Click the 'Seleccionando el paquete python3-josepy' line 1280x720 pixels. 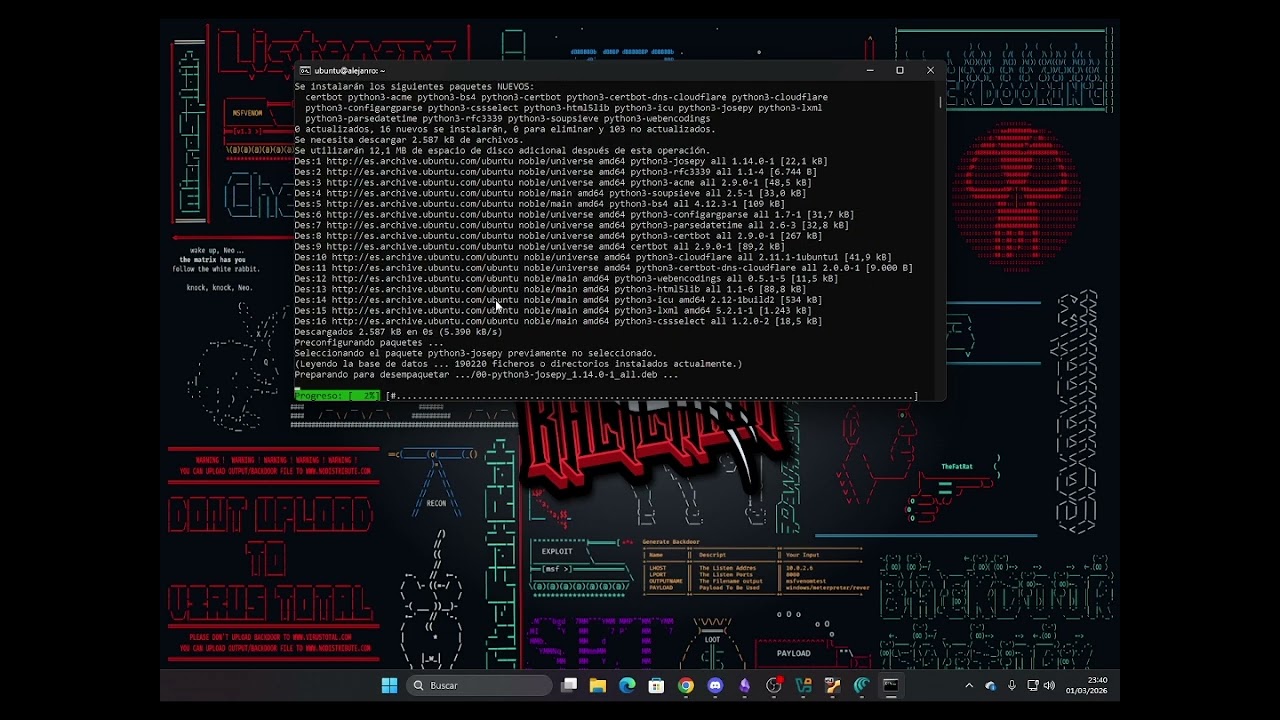475,353
